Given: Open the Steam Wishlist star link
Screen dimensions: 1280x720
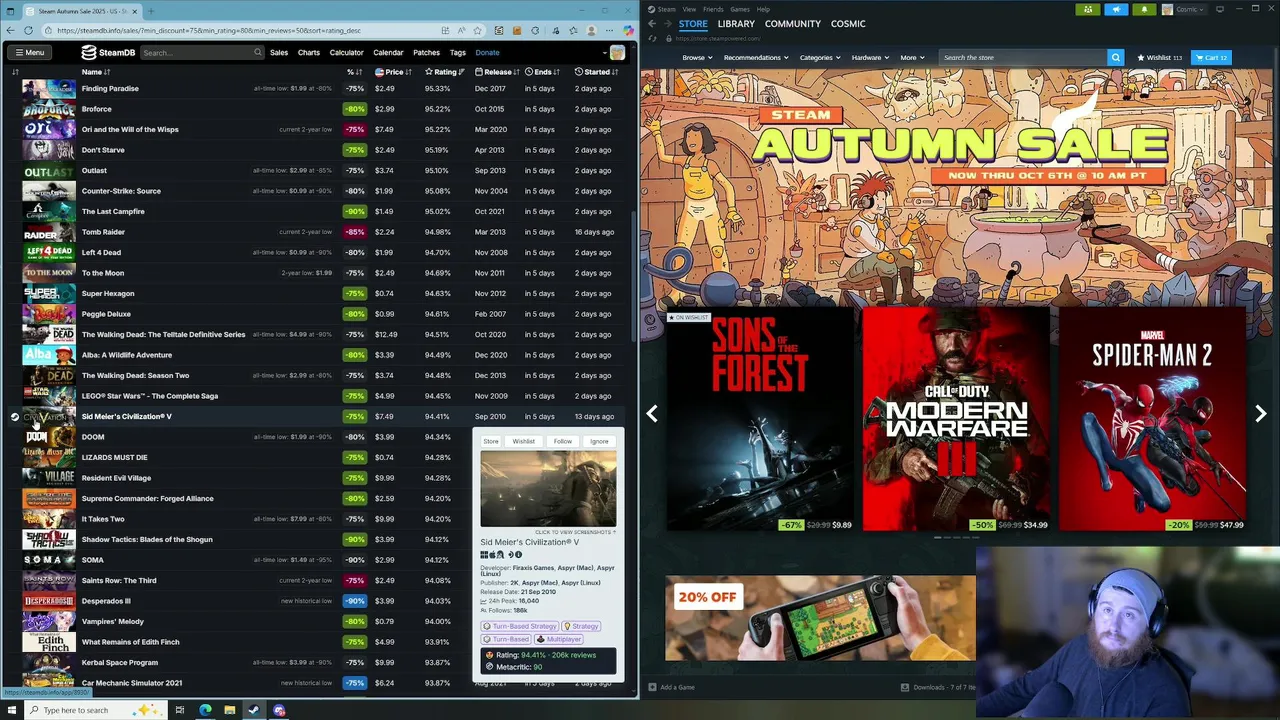Looking at the screenshot, I should [1160, 57].
